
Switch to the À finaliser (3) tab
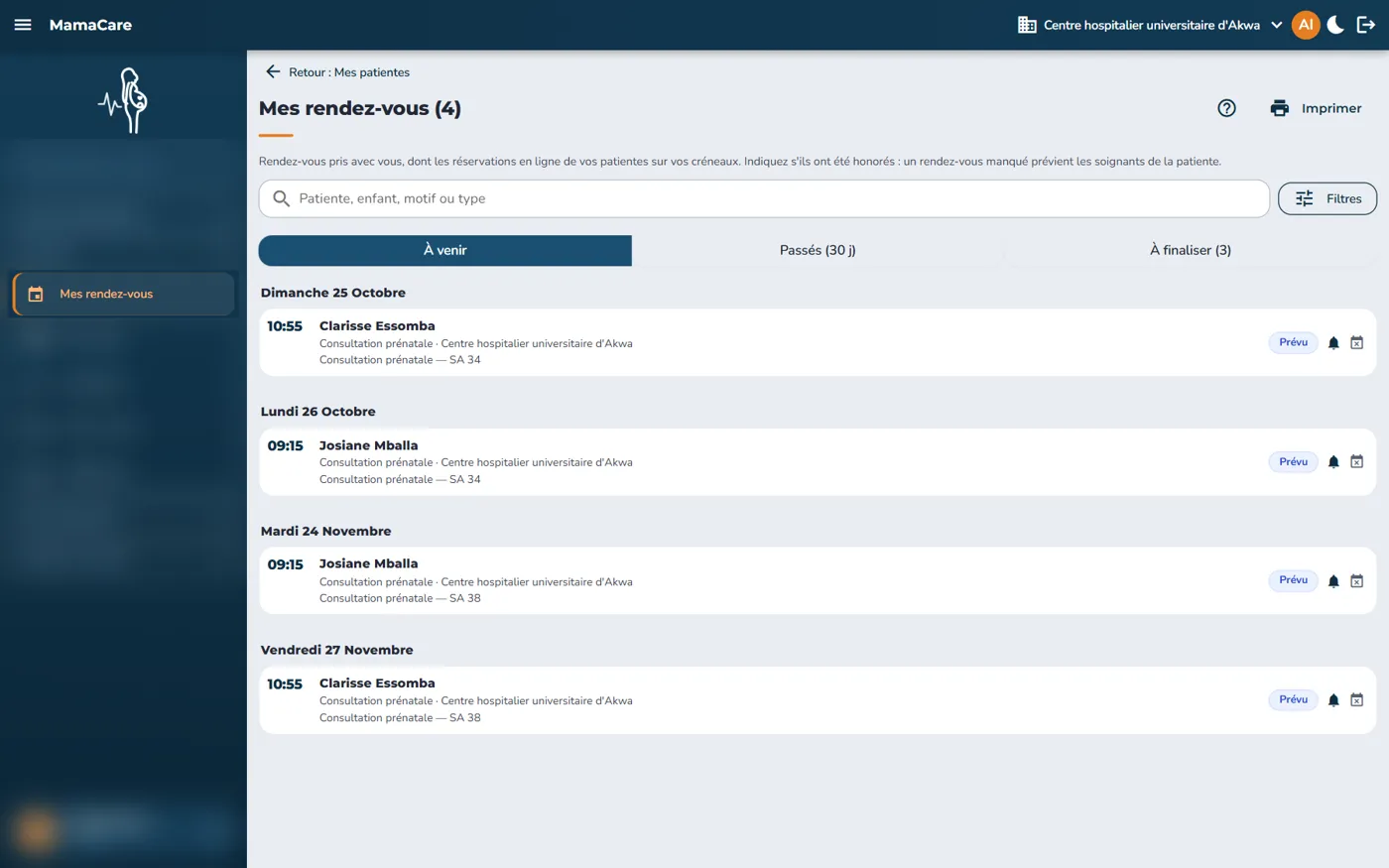pos(1191,250)
